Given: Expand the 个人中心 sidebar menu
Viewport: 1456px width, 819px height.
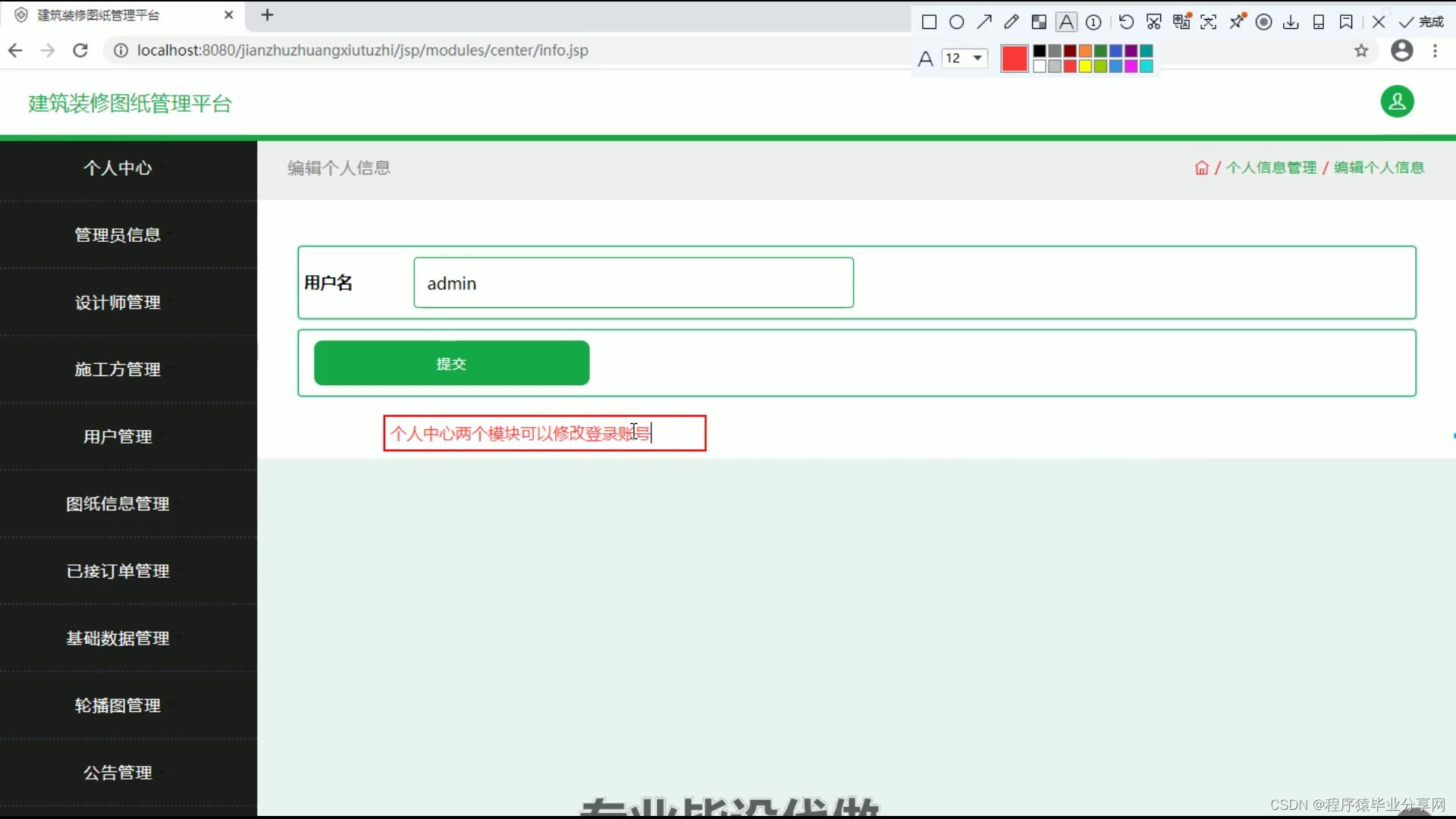Looking at the screenshot, I should pyautogui.click(x=118, y=168).
